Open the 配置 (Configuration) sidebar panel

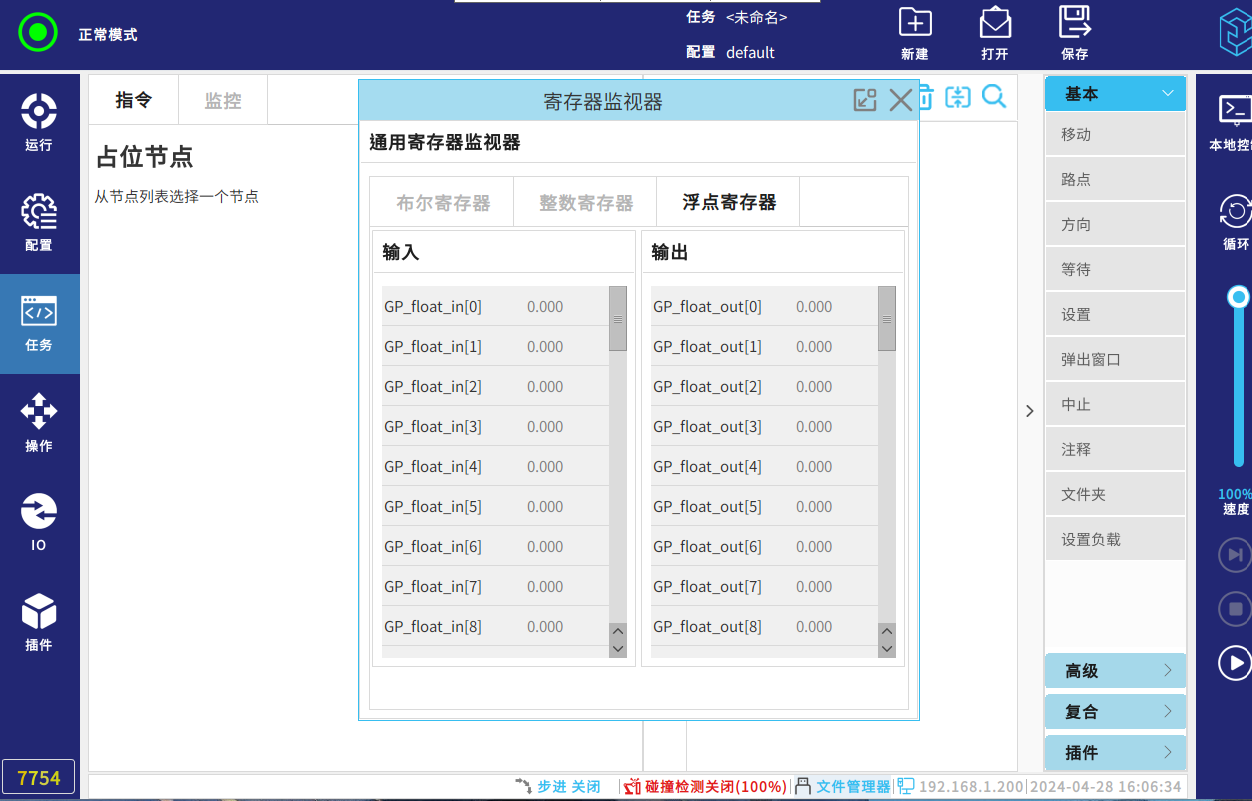39,222
